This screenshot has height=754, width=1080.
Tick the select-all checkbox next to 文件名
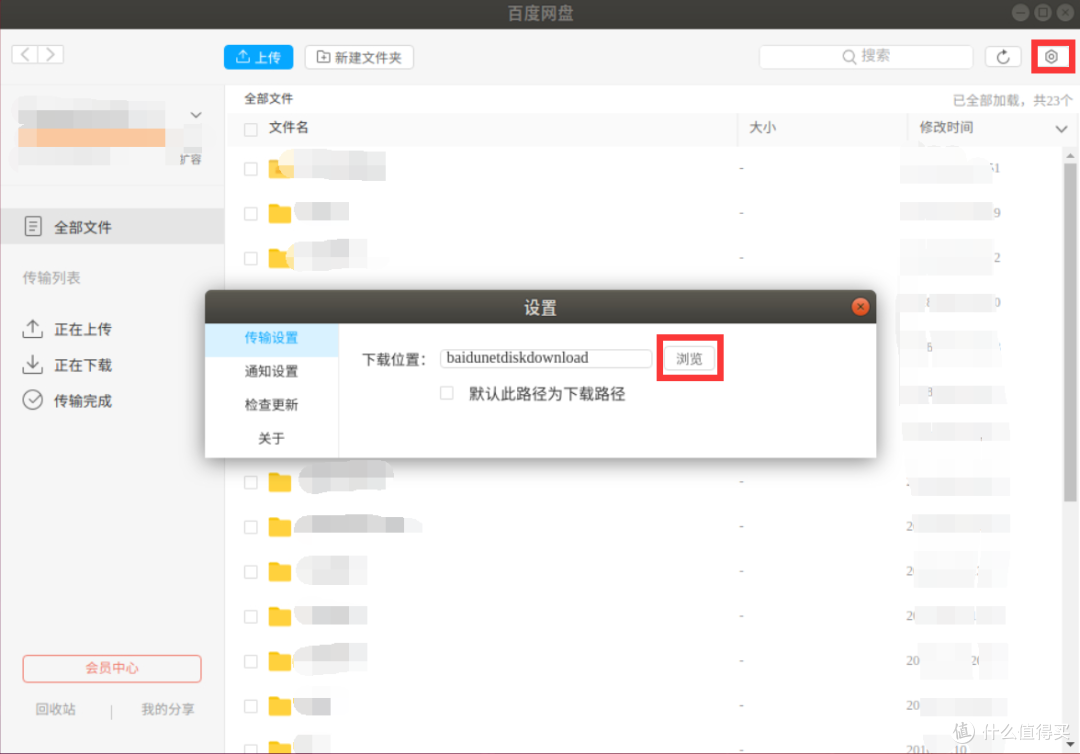251,129
